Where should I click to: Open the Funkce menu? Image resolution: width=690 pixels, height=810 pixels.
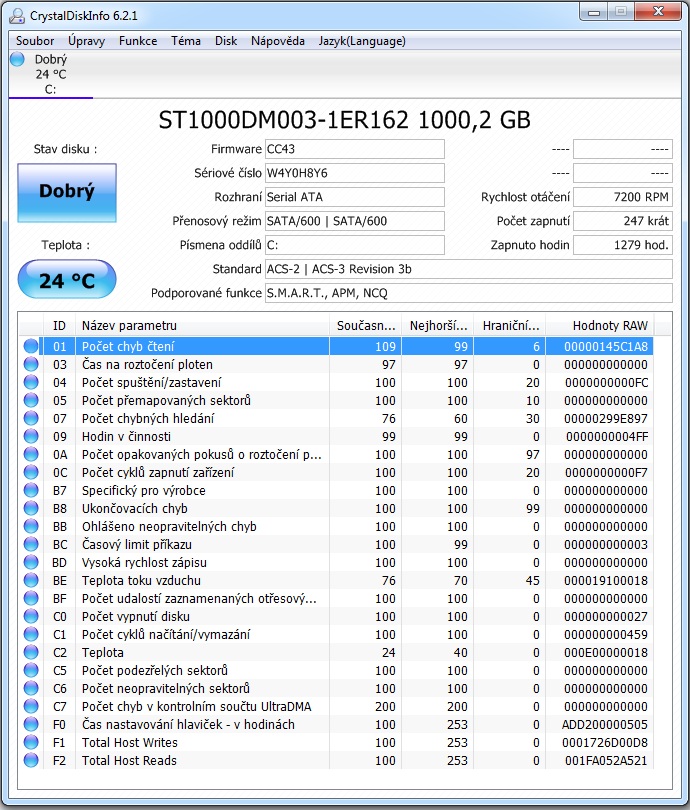point(138,41)
